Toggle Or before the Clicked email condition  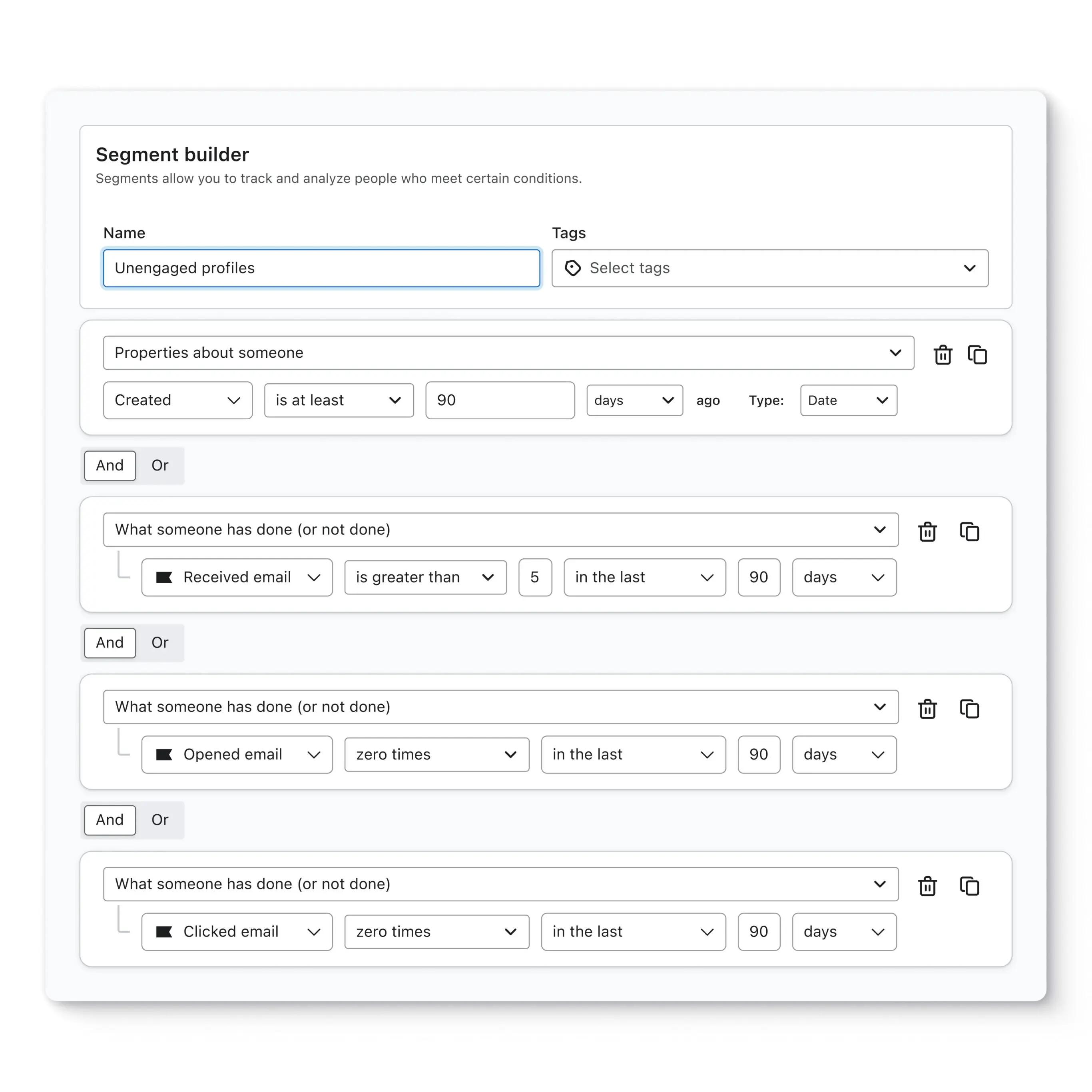click(x=160, y=820)
